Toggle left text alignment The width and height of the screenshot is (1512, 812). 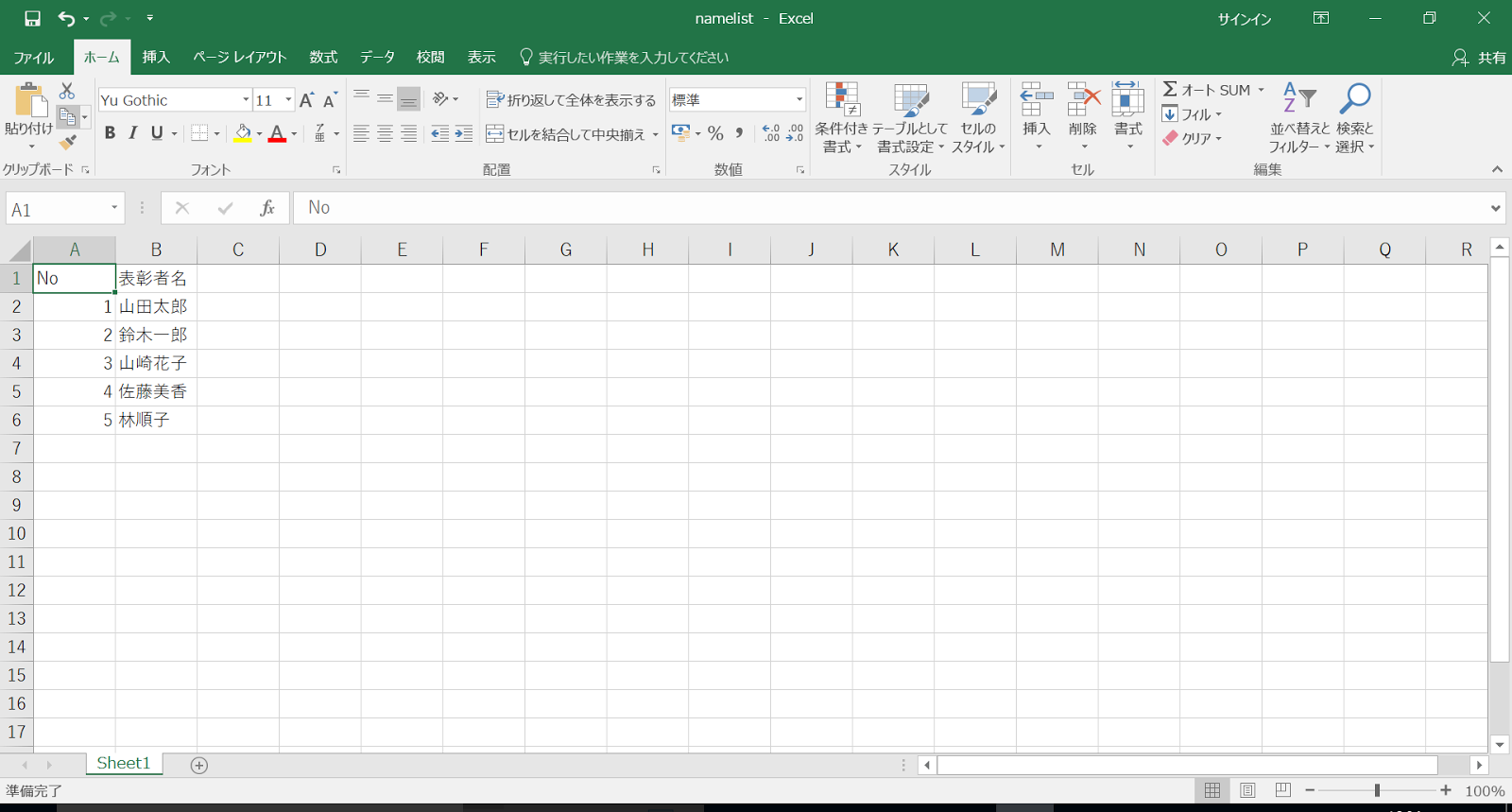[361, 134]
